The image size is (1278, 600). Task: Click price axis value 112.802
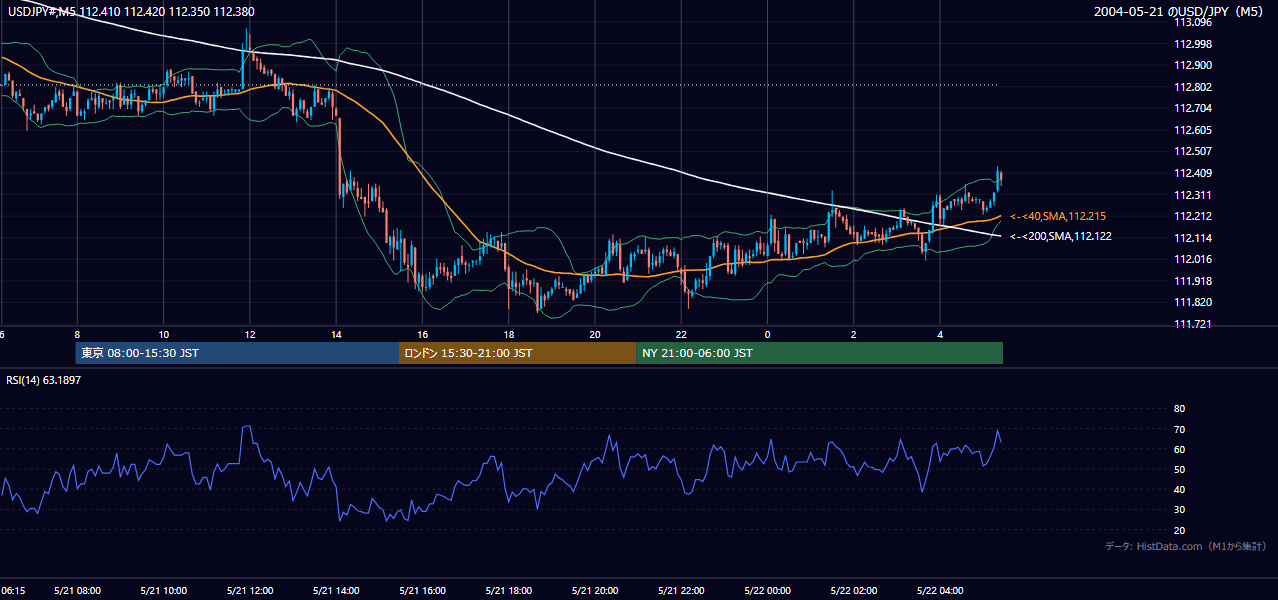pyautogui.click(x=1192, y=87)
